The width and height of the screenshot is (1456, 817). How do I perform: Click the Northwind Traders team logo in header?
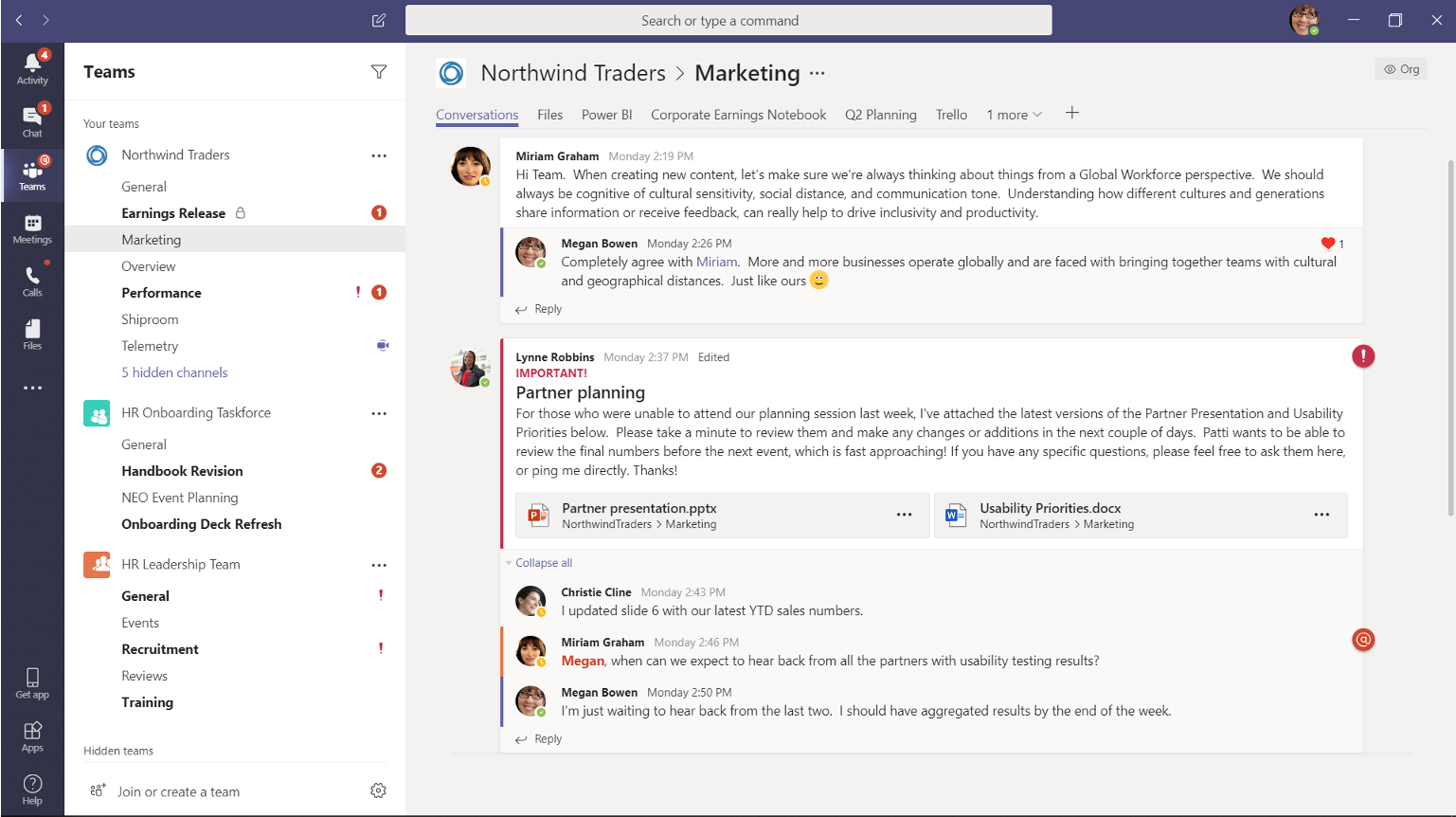point(451,73)
